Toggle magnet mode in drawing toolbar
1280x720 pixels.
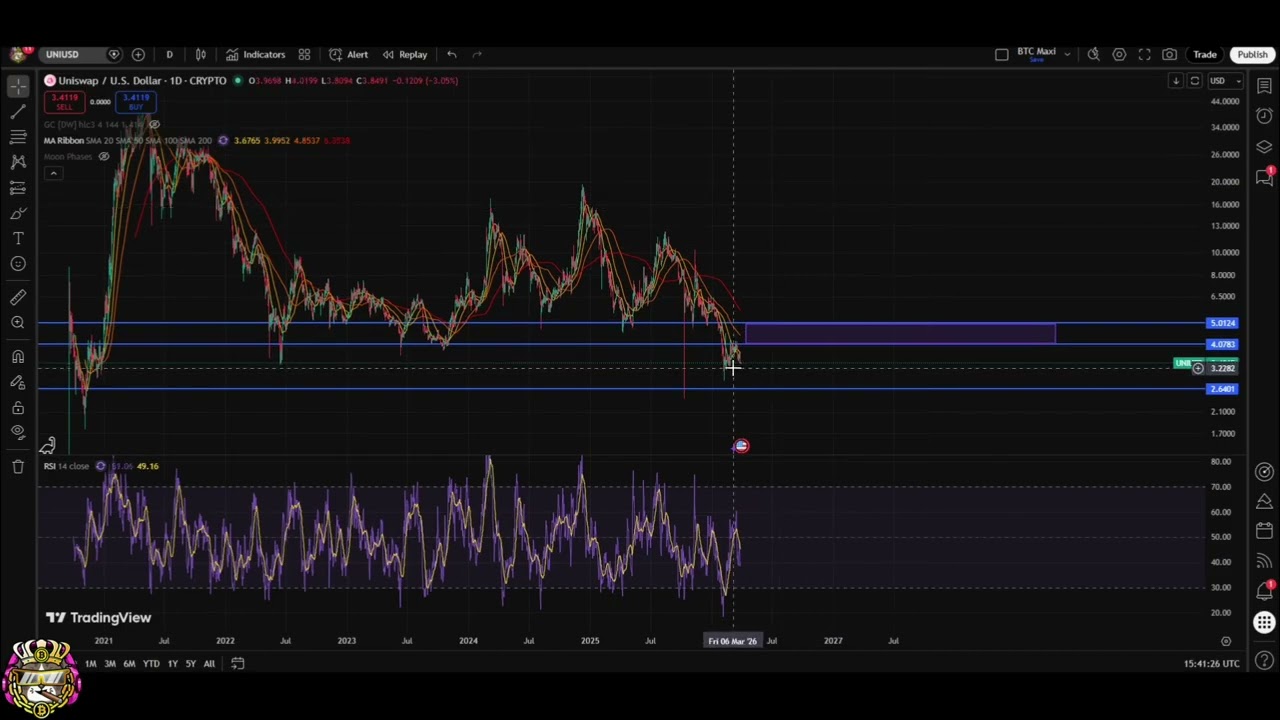tap(18, 357)
